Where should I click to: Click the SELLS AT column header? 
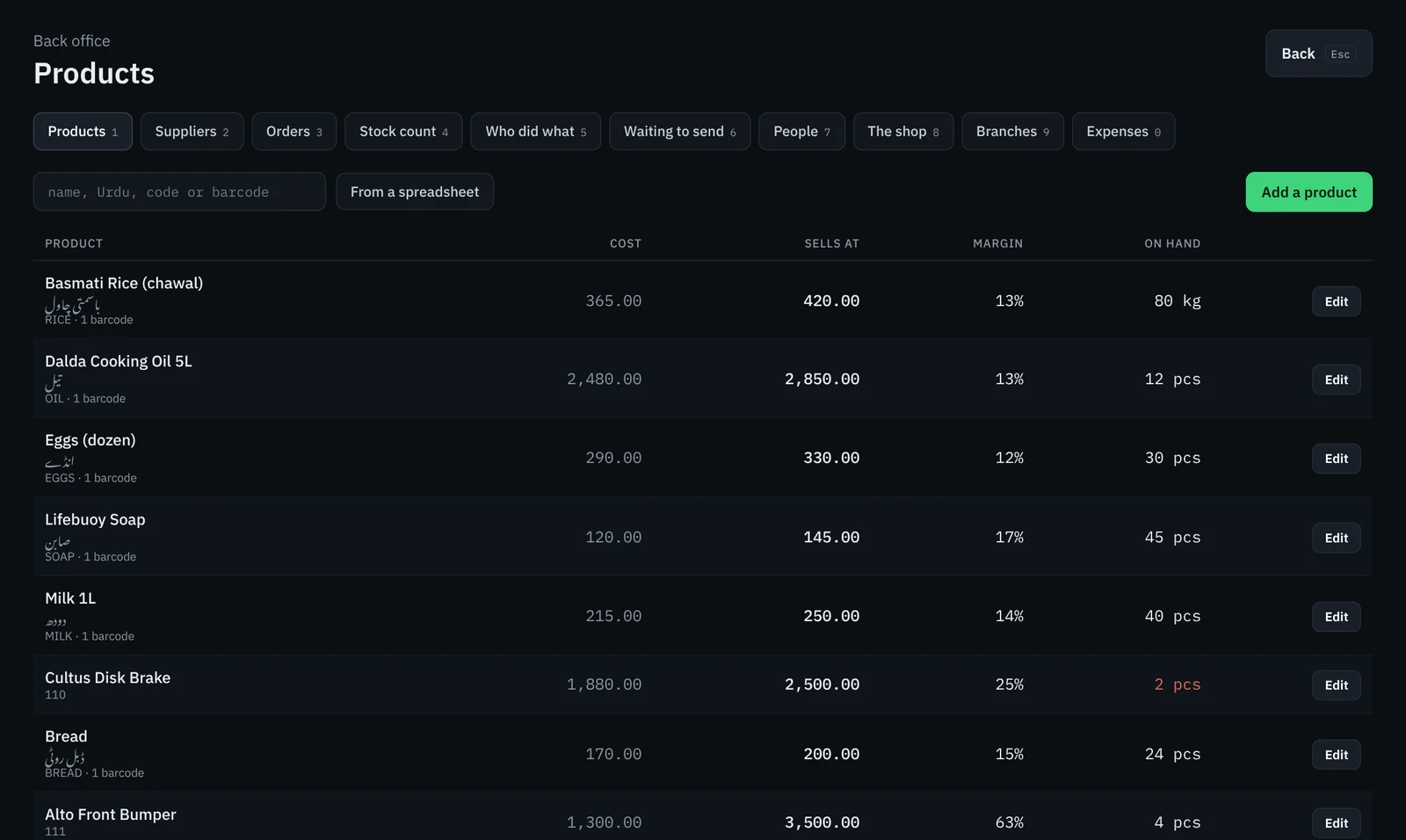click(831, 243)
